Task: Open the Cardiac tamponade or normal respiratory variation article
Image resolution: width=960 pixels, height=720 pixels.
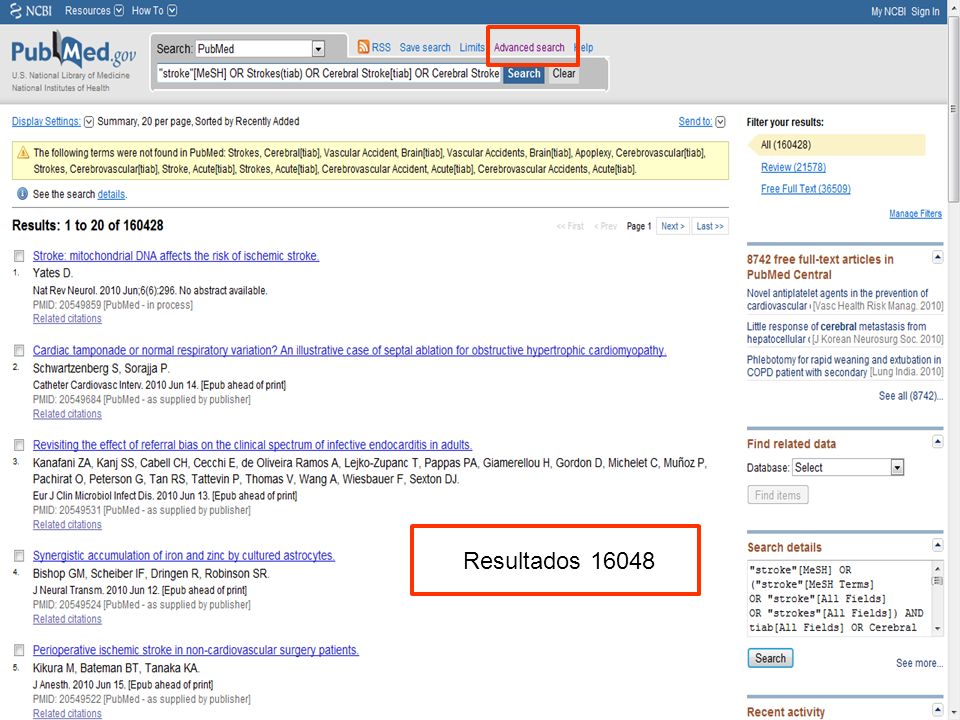Action: coord(349,350)
